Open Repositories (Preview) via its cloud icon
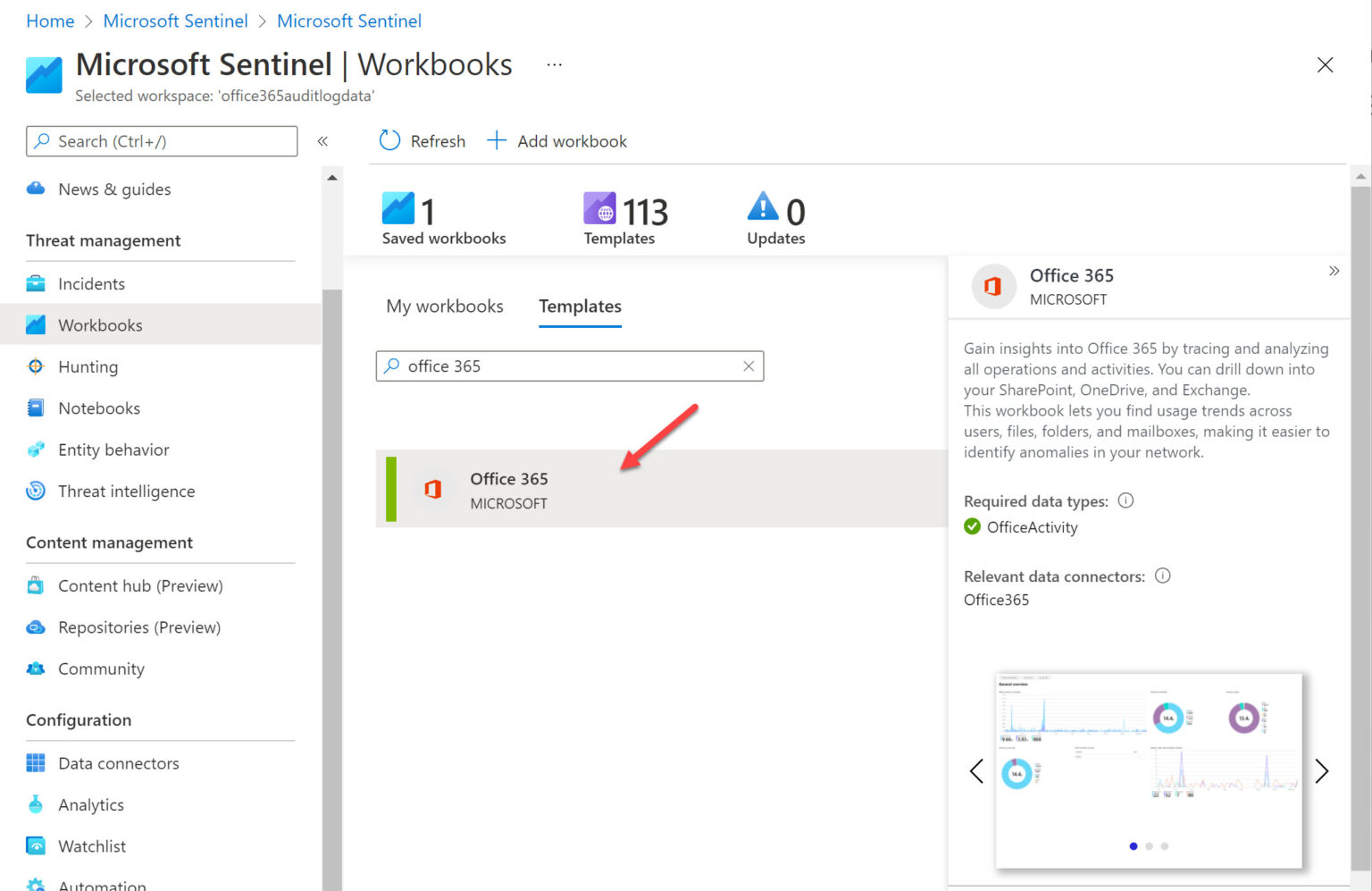Image resolution: width=1372 pixels, height=891 pixels. tap(35, 626)
